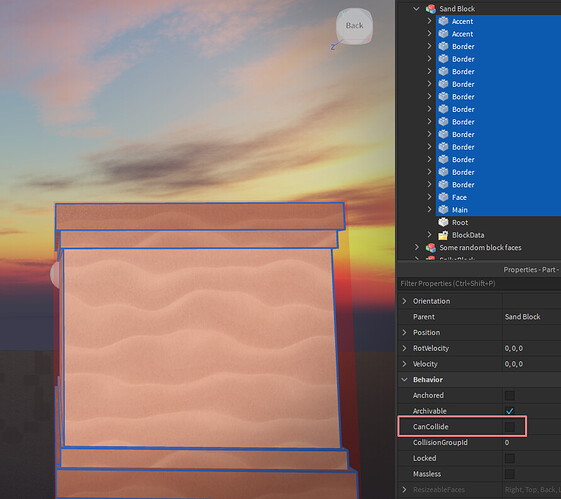Enable the Anchored checkbox
The width and height of the screenshot is (561, 499).
509,395
